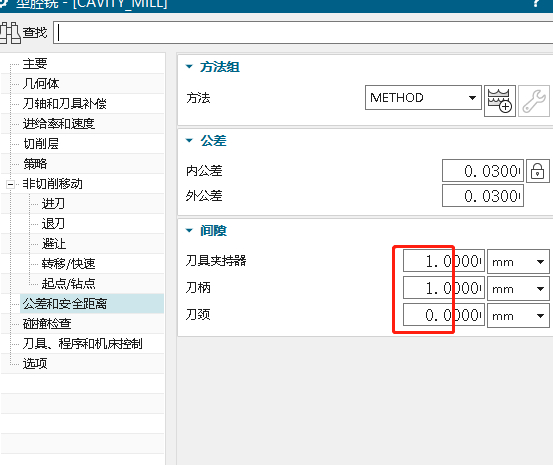This screenshot has height=465, width=553.
Task: Click the 刀具夹持器 clearance field
Action: tap(444, 261)
